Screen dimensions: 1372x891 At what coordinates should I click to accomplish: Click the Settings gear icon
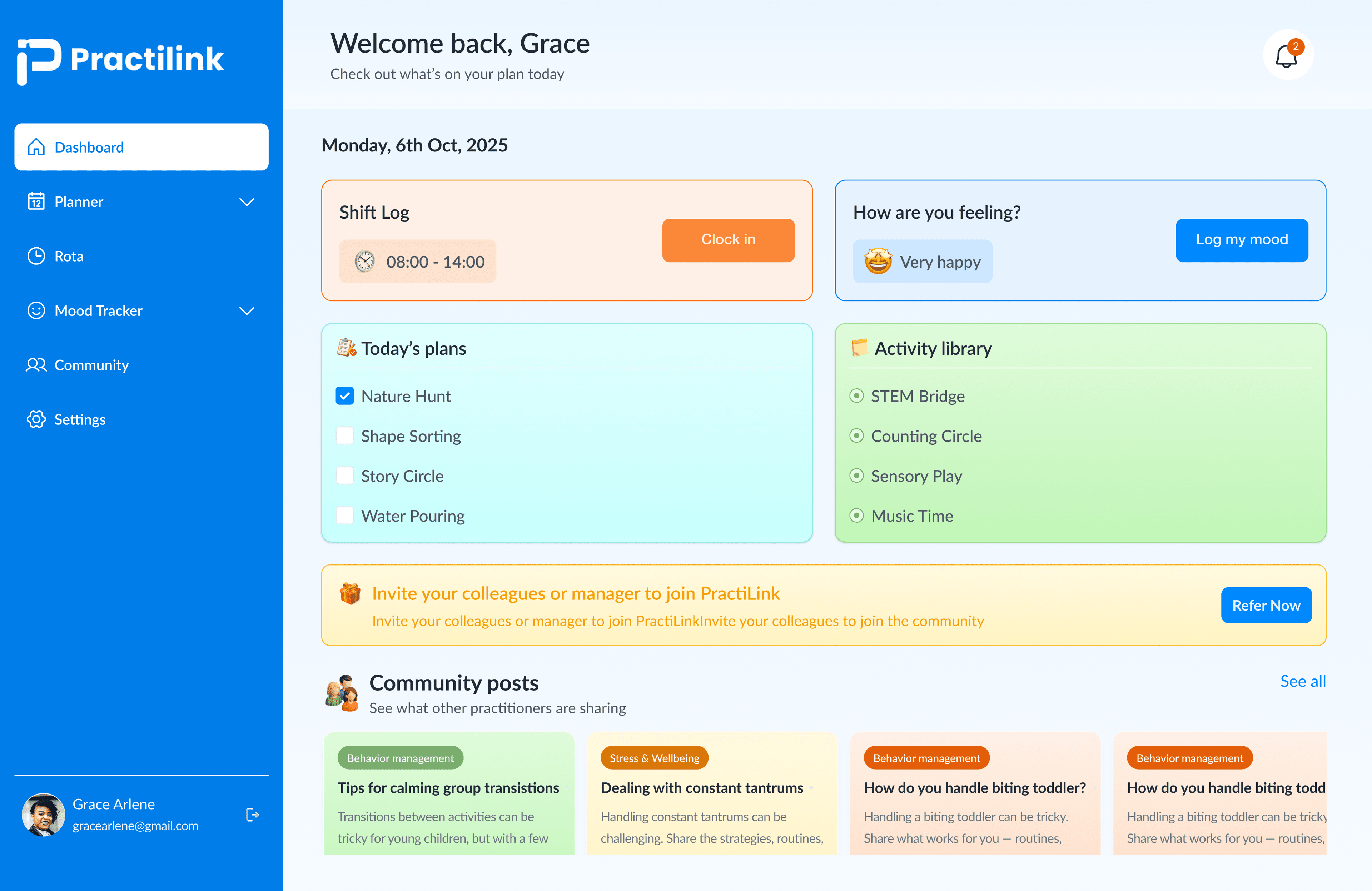tap(36, 419)
